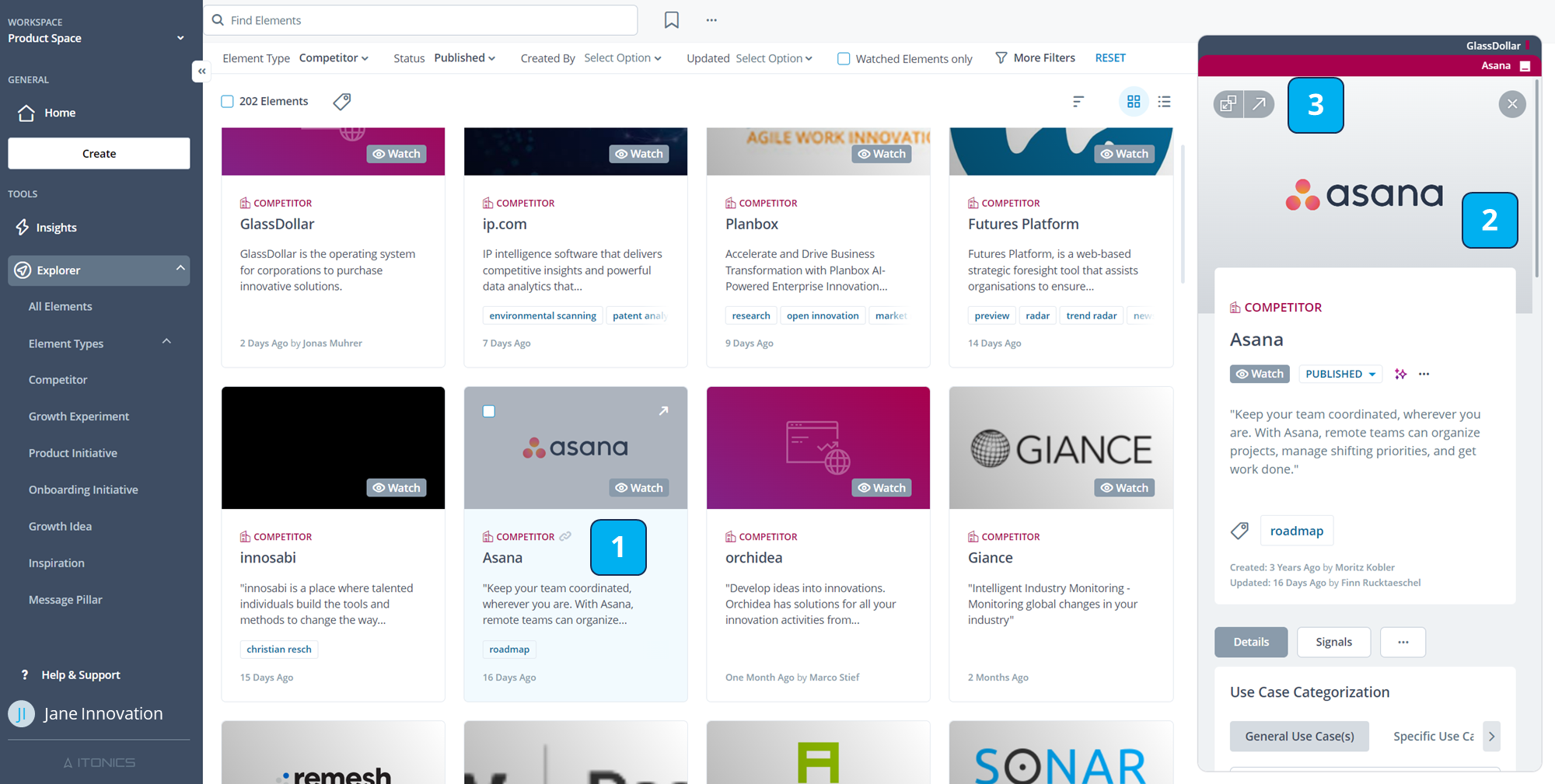Open the PUBLISHED status dropdown in panel
This screenshot has width=1555, height=784.
[1340, 375]
